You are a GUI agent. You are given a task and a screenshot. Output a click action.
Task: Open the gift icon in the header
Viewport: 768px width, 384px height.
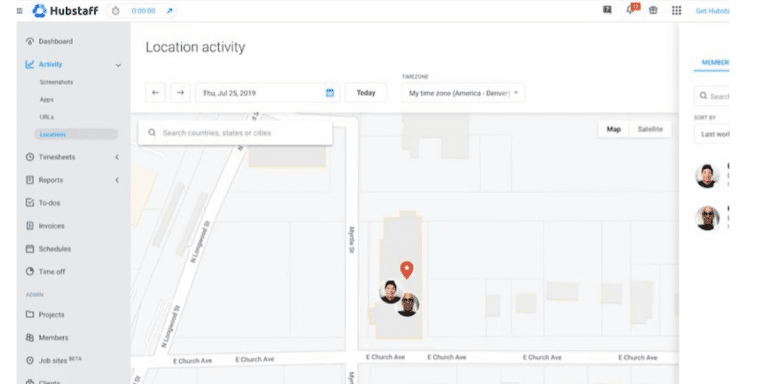(653, 10)
